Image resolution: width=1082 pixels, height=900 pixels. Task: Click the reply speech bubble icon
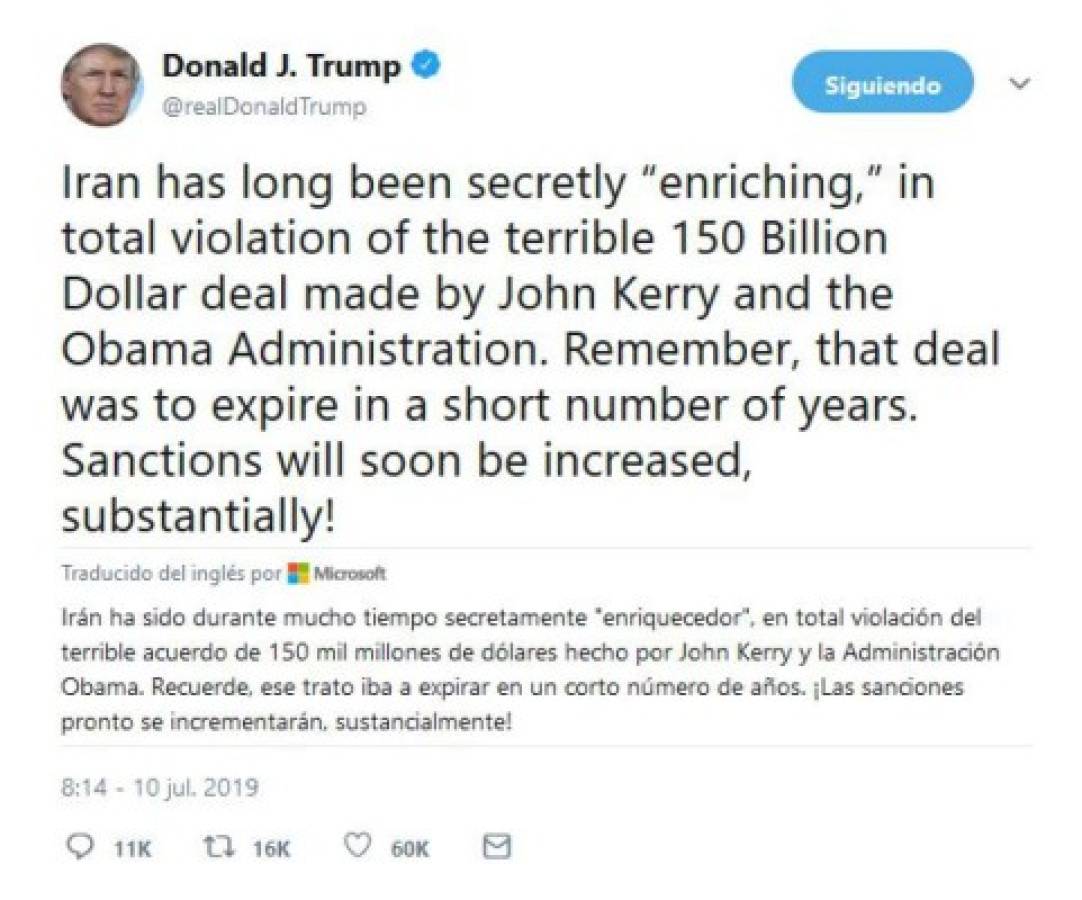(78, 847)
